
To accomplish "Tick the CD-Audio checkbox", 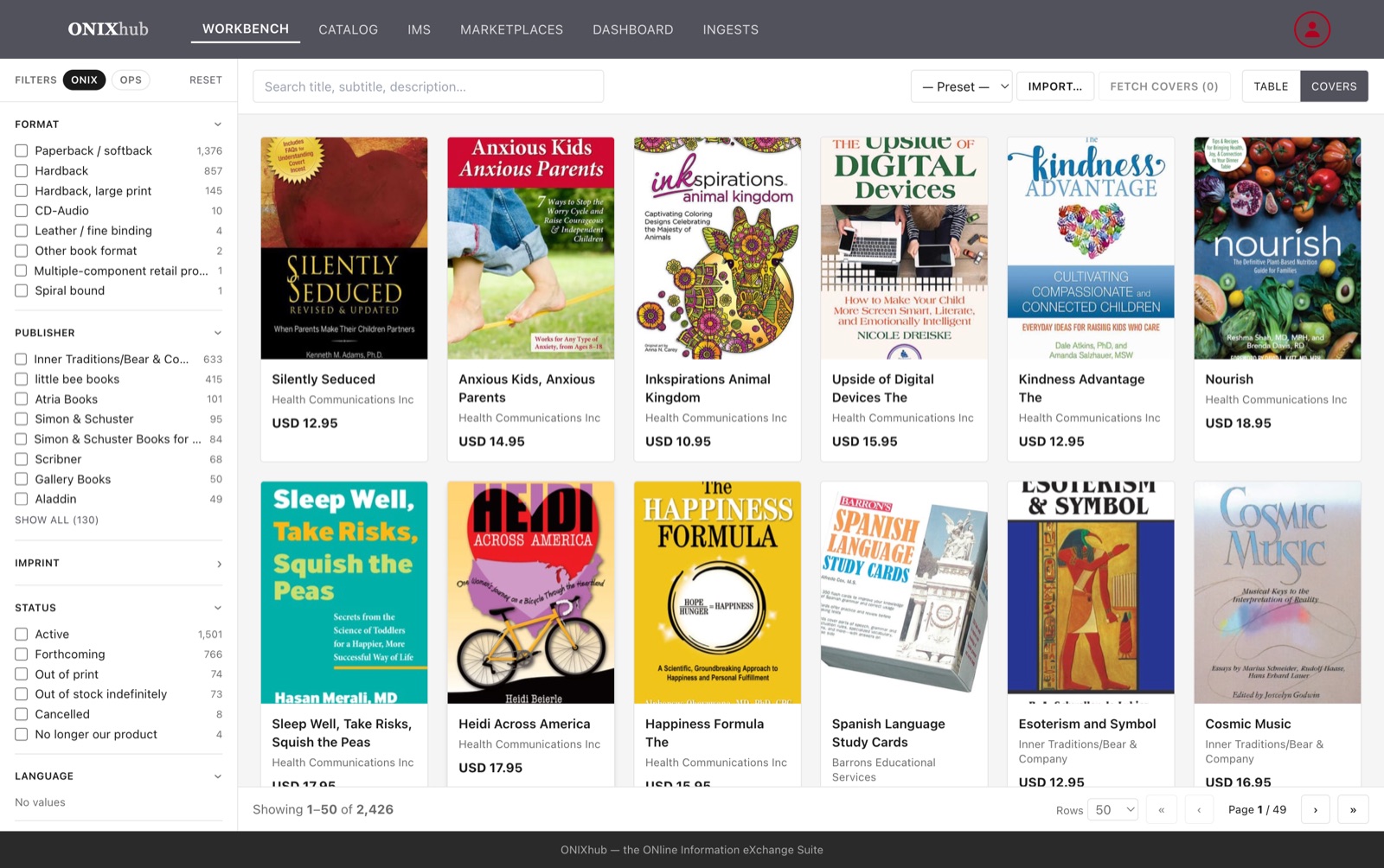I will point(22,211).
